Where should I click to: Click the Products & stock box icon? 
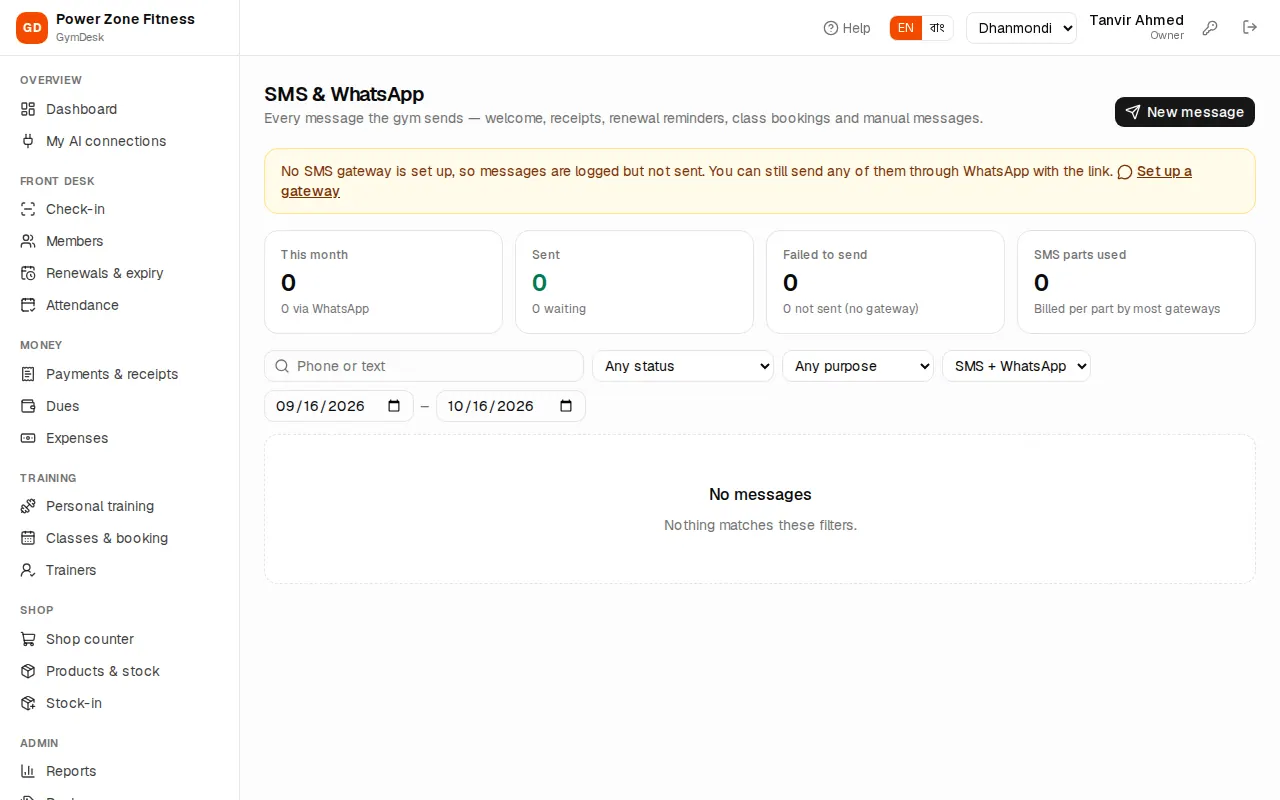point(28,671)
